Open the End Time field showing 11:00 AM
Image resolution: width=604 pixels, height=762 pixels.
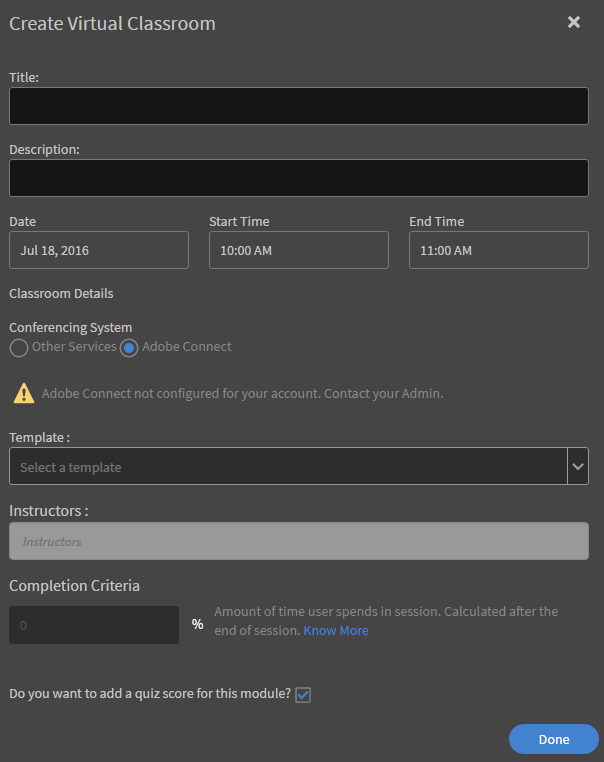[x=499, y=250]
